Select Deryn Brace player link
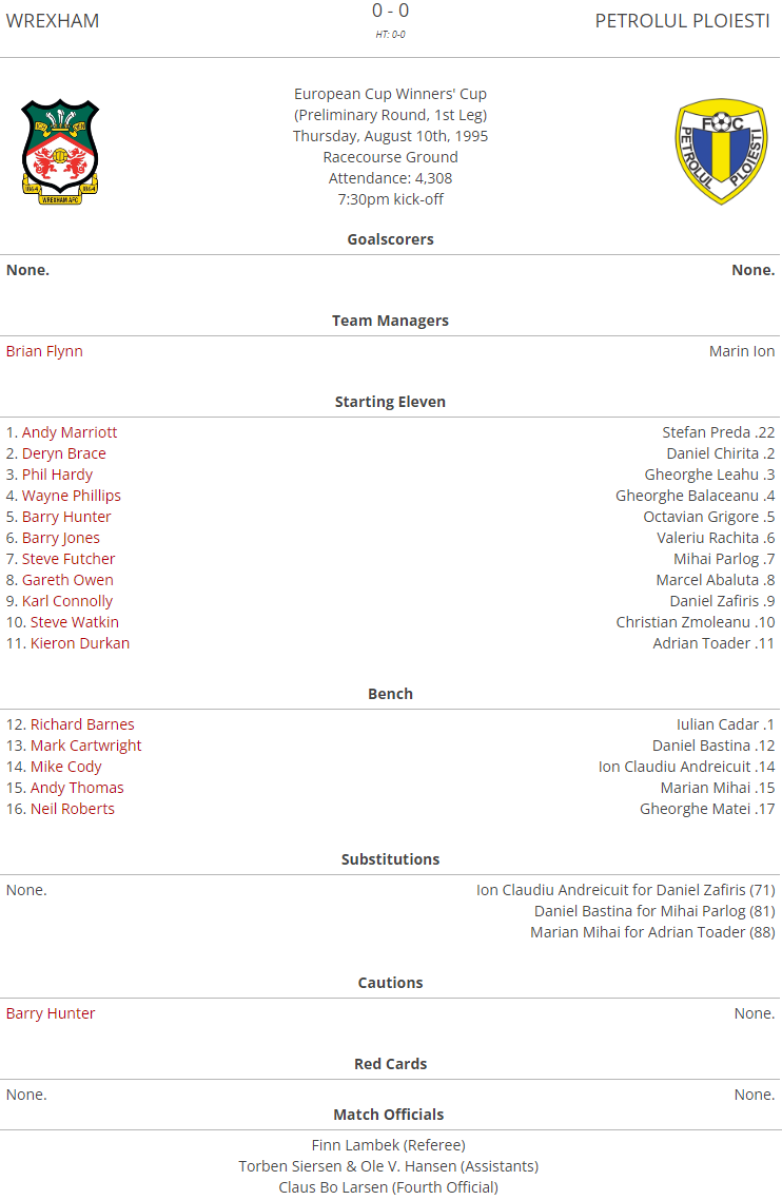Screen dimensions: 782x1200 63,453
